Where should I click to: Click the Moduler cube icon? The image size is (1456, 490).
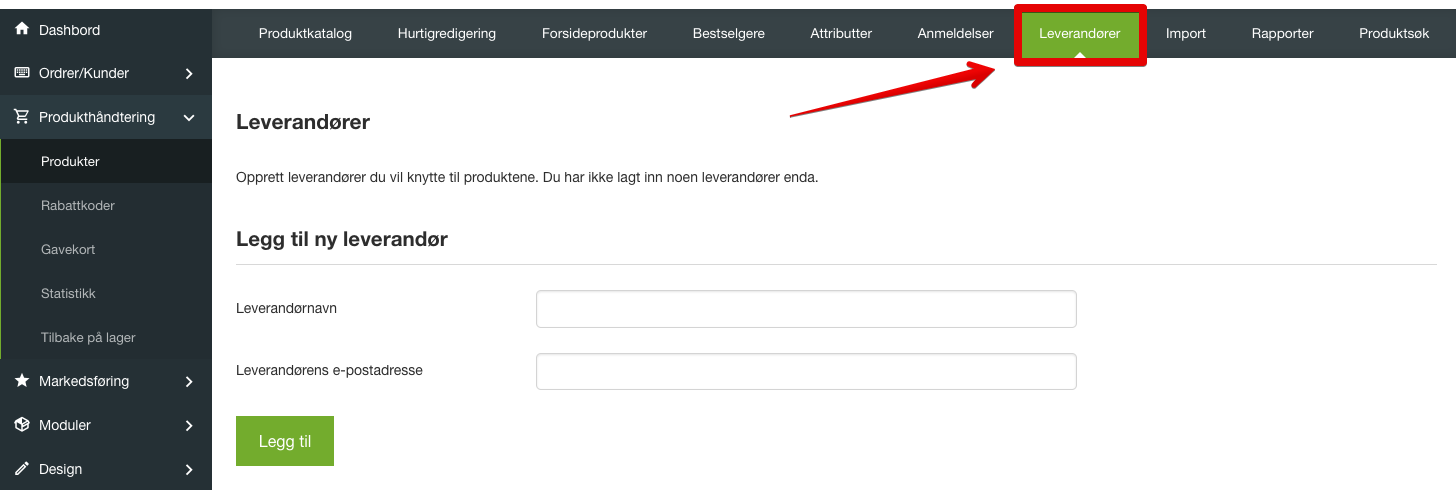point(21,425)
